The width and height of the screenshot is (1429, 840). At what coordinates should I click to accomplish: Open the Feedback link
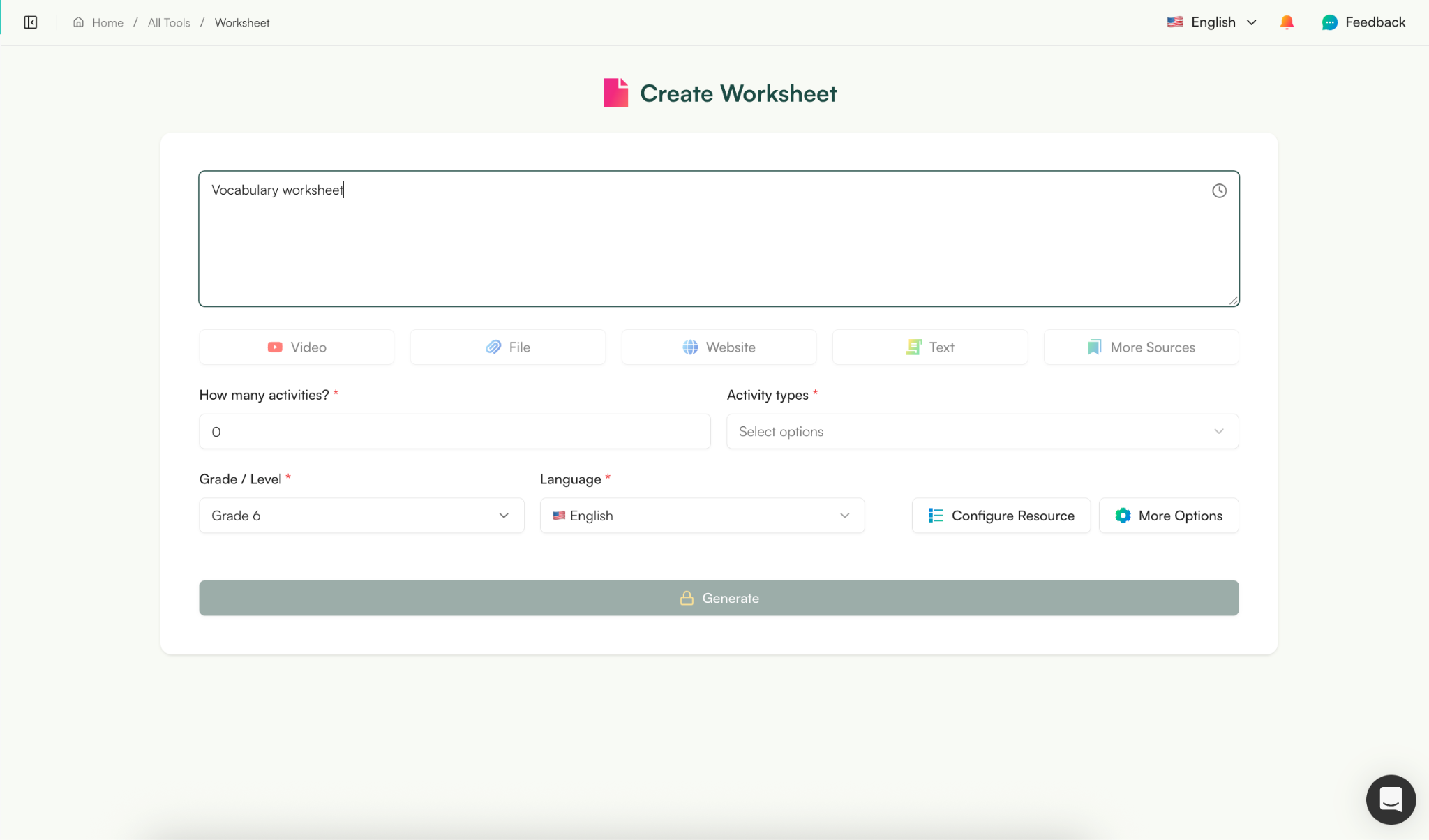click(x=1363, y=22)
